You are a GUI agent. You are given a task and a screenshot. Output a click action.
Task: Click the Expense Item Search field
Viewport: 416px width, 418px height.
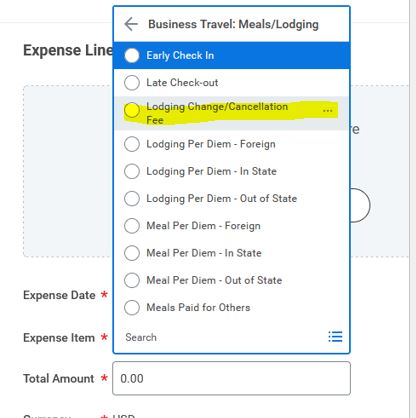(220, 337)
